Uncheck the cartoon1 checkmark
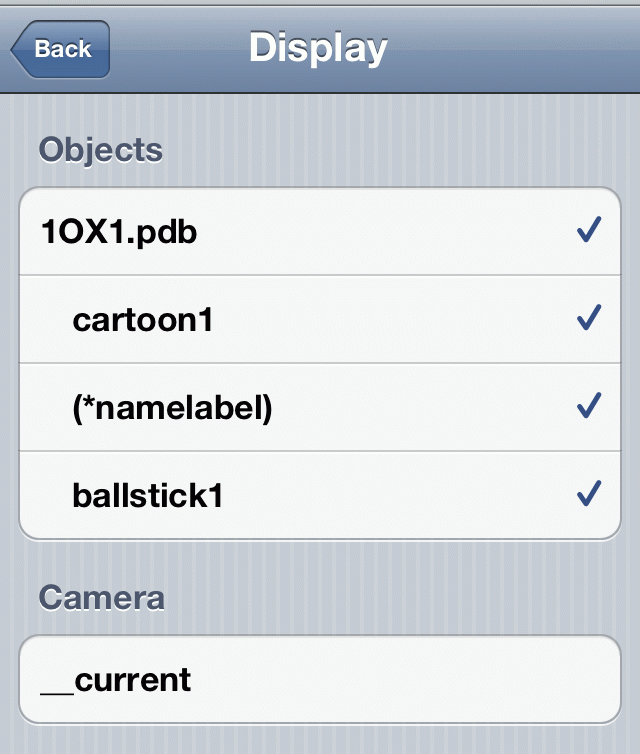 coord(588,319)
